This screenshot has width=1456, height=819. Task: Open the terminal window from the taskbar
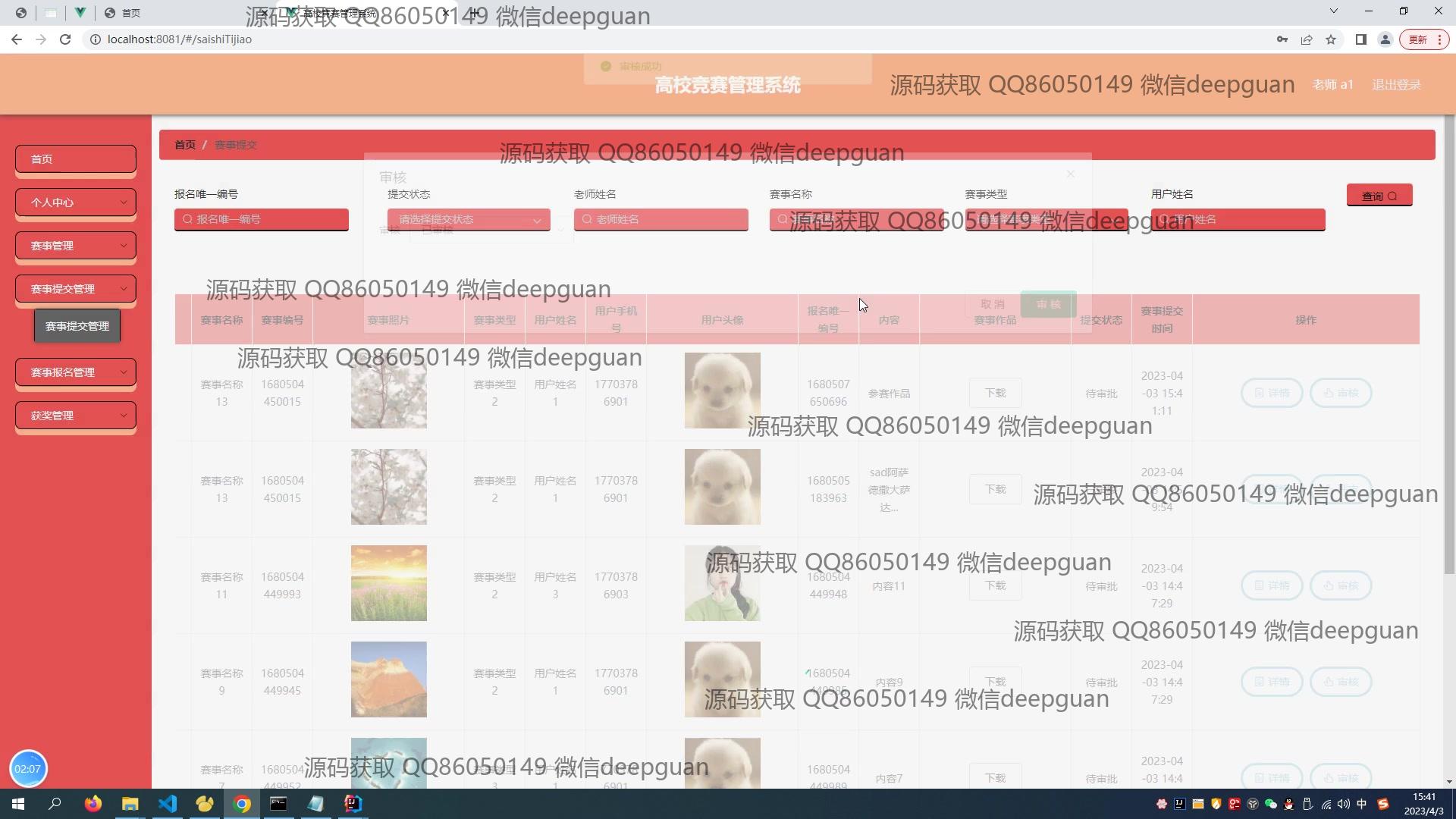click(279, 804)
